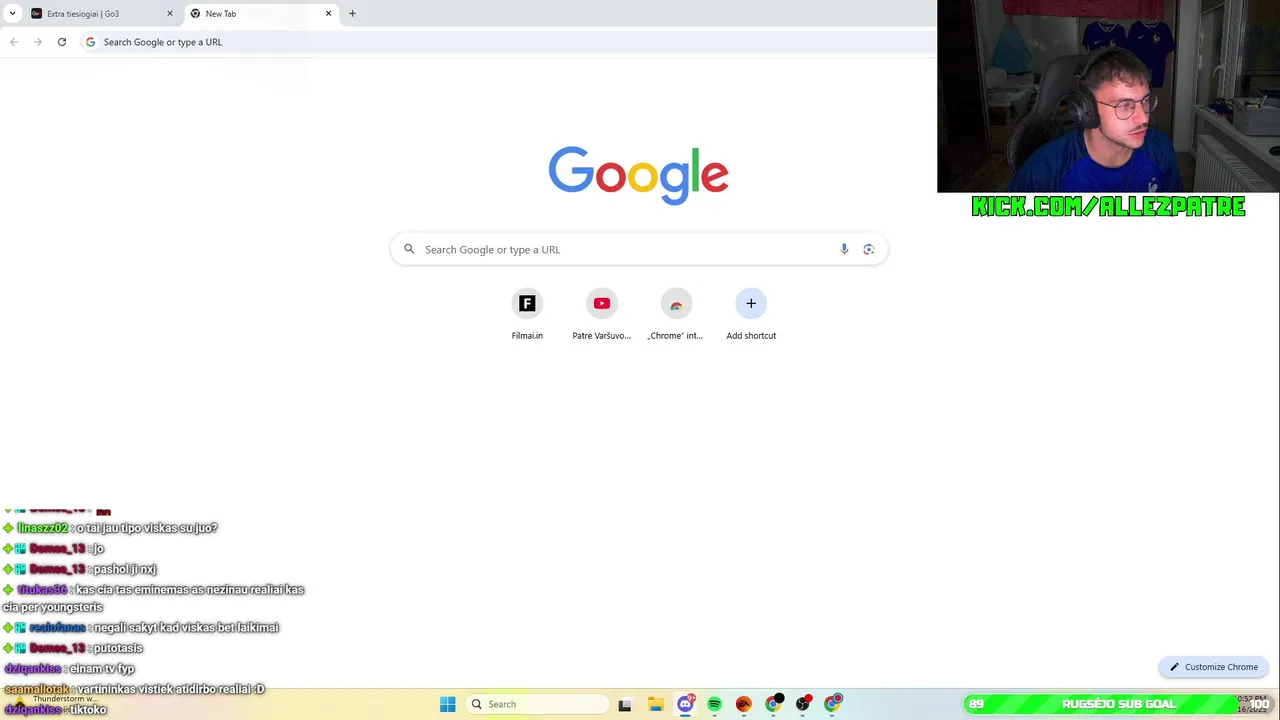
Task: Go back with the browser back arrow
Action: pyautogui.click(x=14, y=42)
